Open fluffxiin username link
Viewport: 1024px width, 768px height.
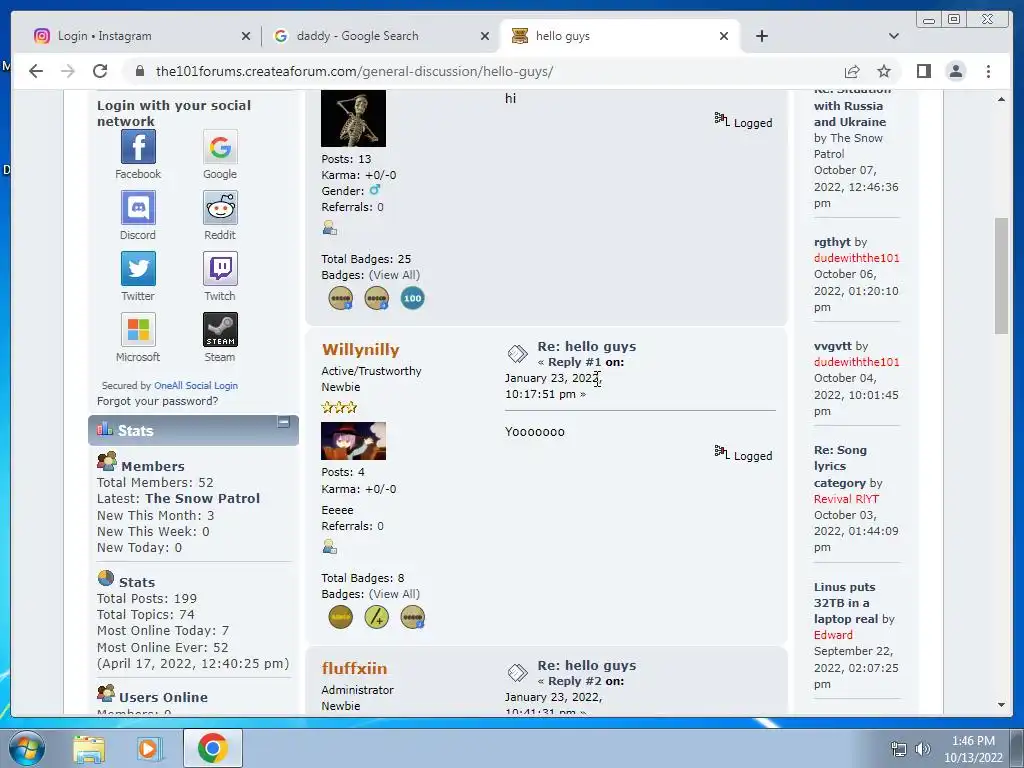pyautogui.click(x=354, y=668)
